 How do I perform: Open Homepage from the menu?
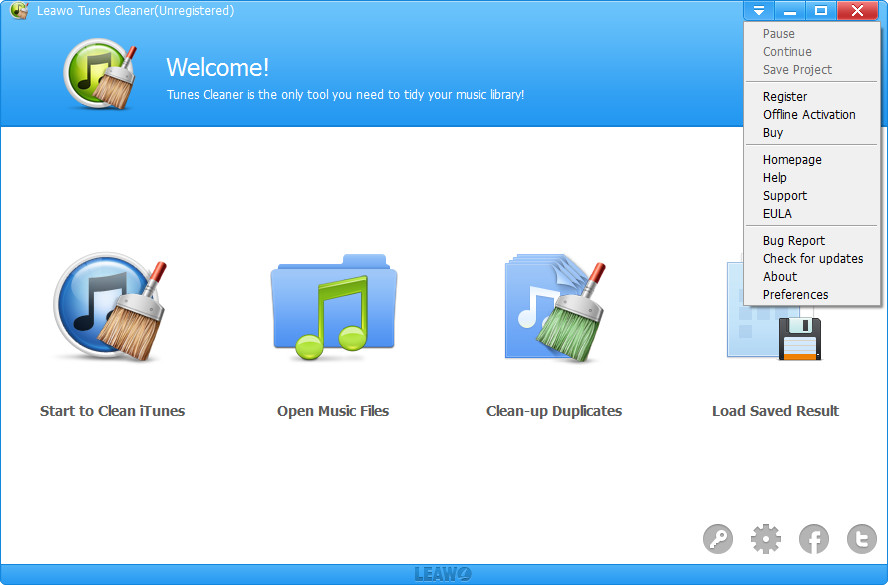pos(792,160)
